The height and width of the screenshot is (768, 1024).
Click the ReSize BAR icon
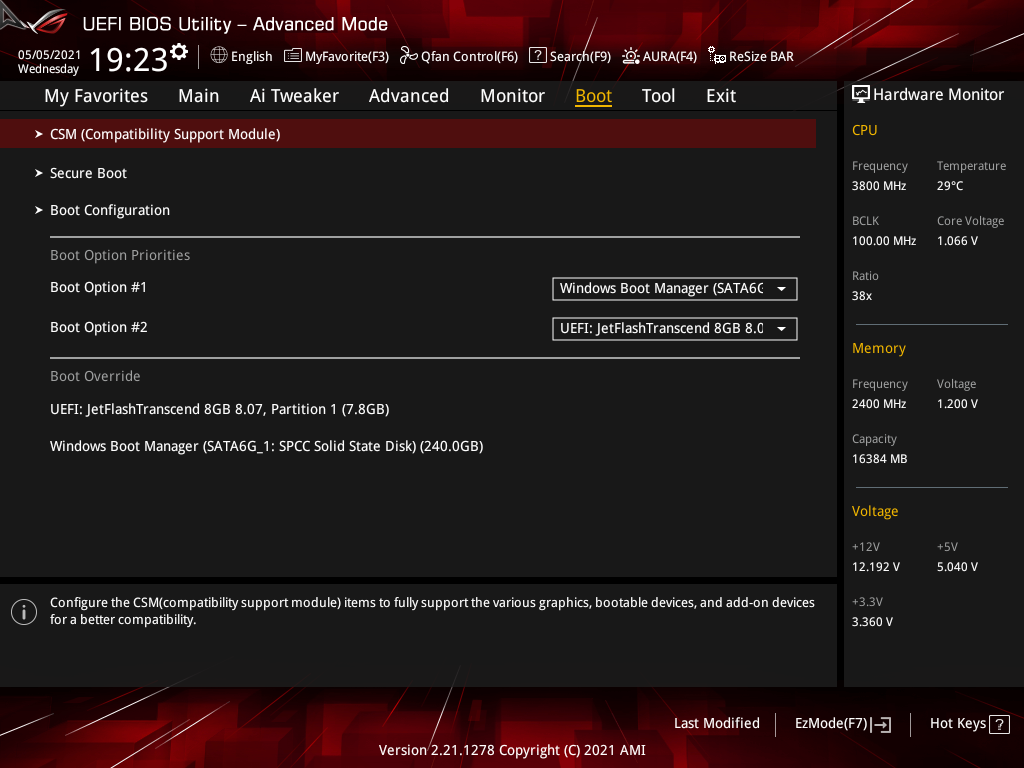click(717, 56)
